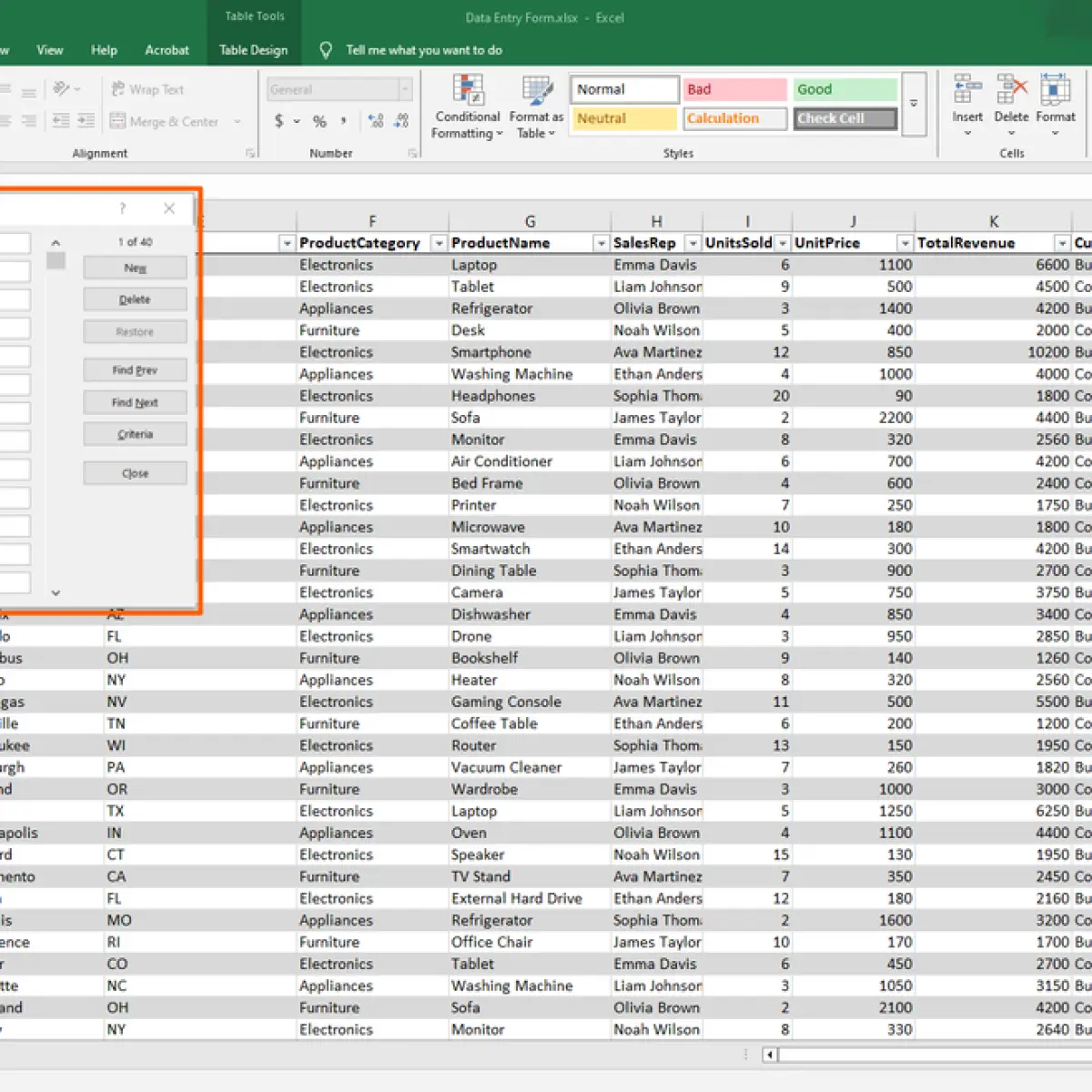Screen dimensions: 1092x1092
Task: Click the Restore button
Action: click(x=135, y=332)
